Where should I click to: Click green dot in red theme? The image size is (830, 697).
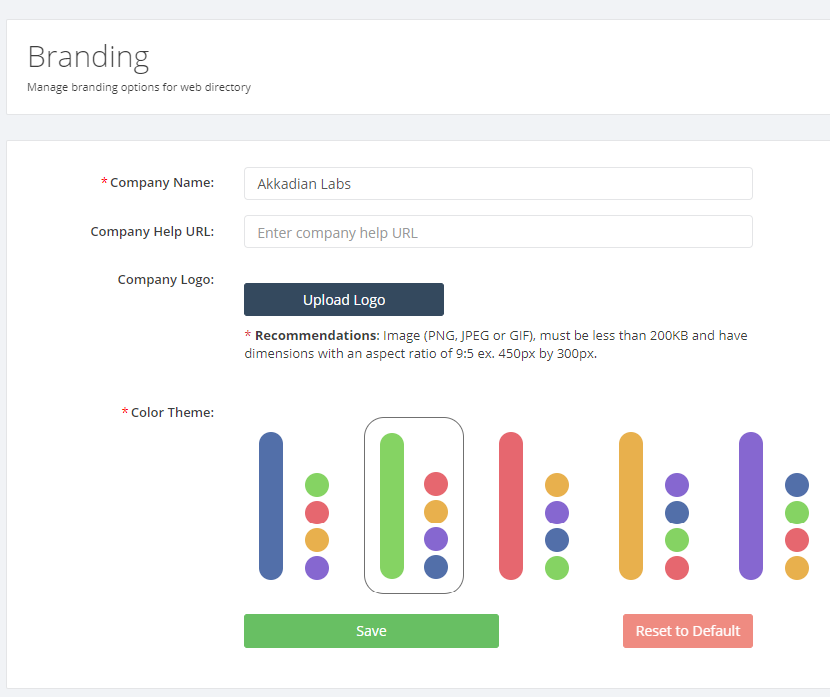(557, 568)
